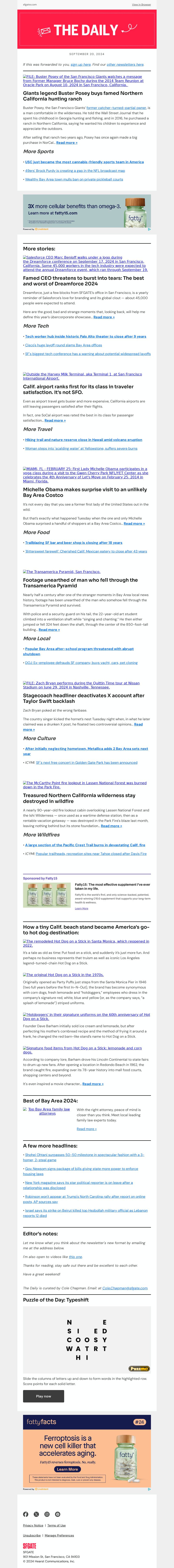Click The Daily header banner
174x1568 pixels.
(x=87, y=29)
